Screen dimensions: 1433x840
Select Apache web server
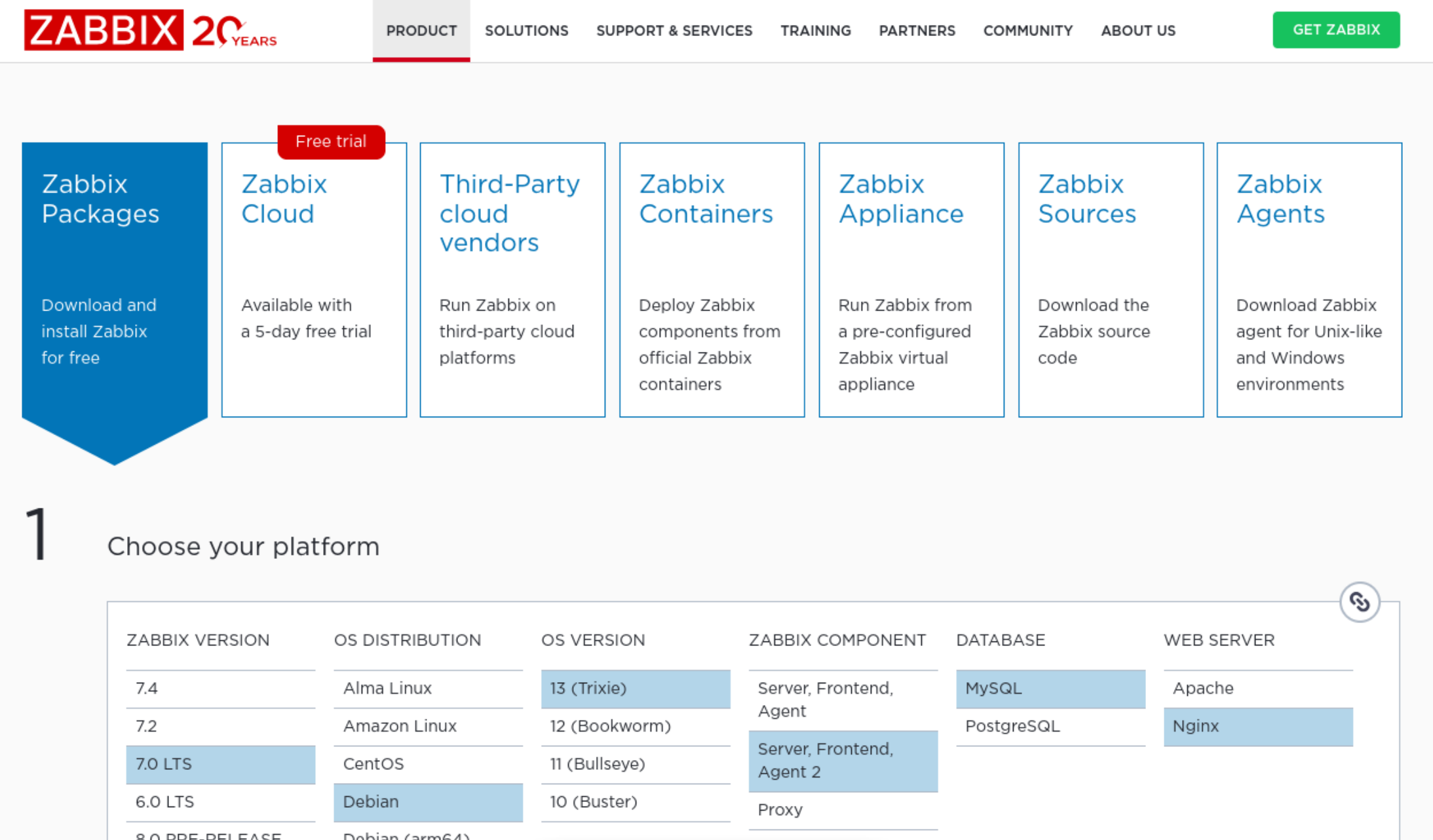[x=1258, y=689]
